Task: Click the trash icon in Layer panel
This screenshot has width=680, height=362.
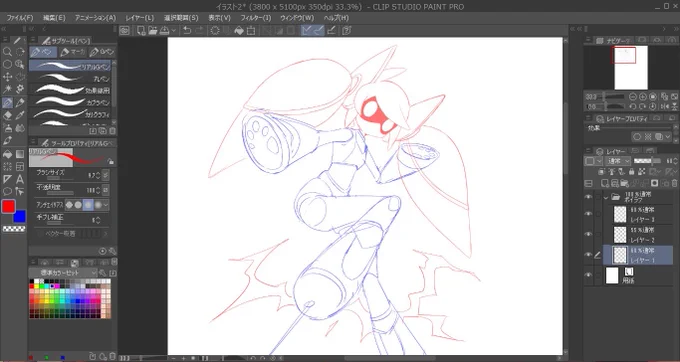Action: 674,183
